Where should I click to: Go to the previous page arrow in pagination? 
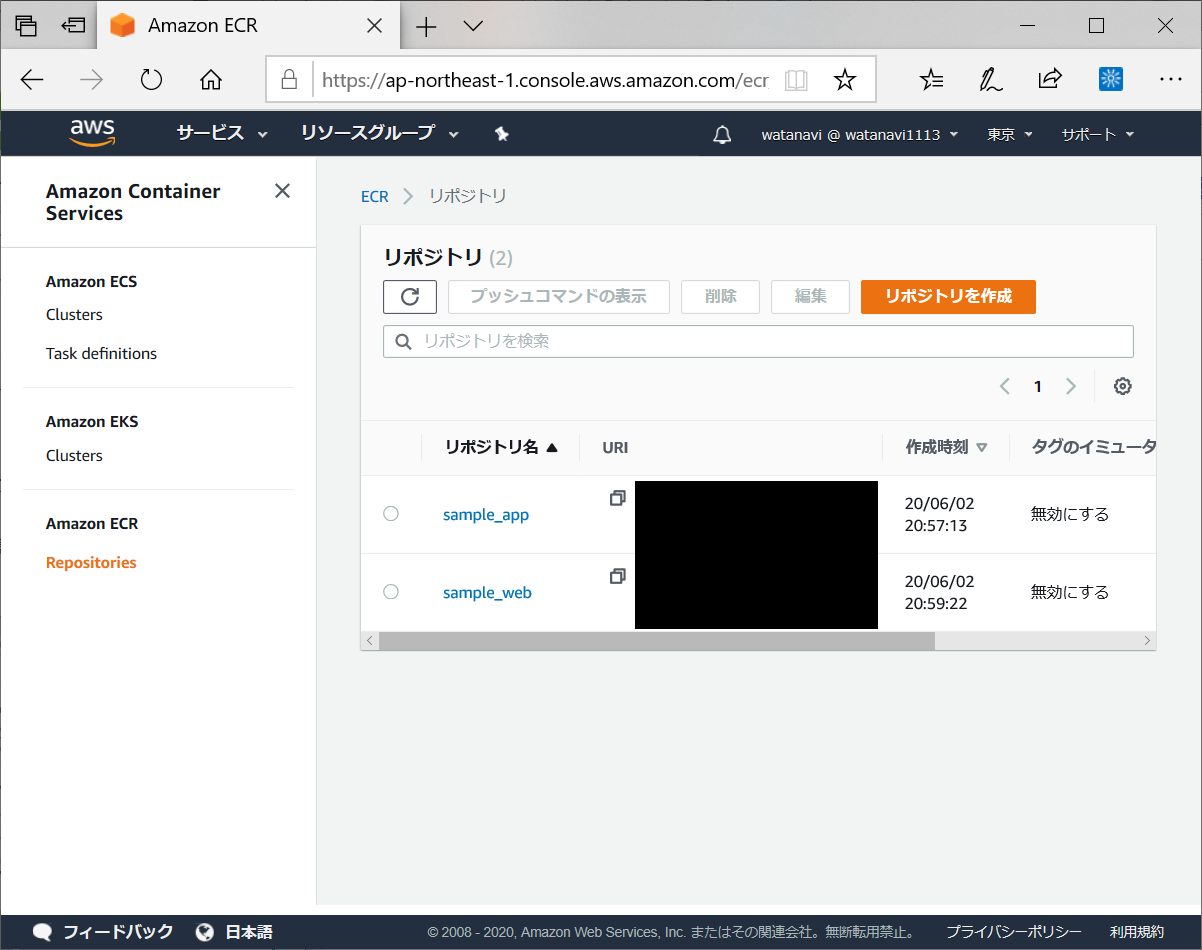[1005, 386]
